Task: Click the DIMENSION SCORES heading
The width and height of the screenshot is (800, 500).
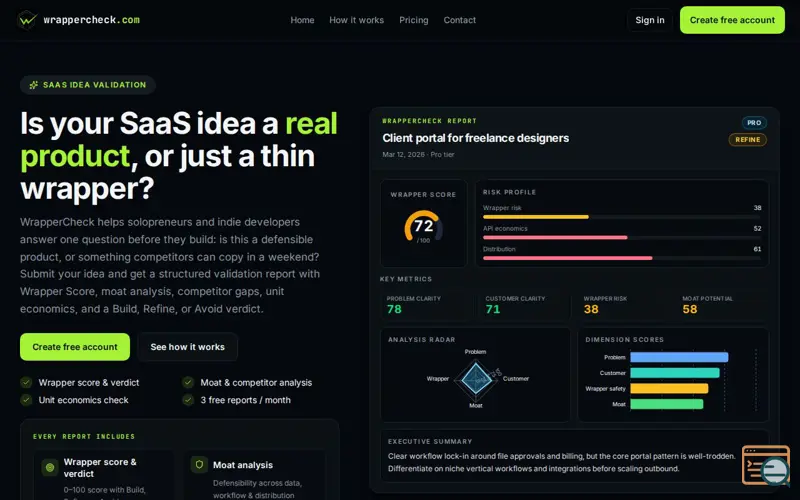Action: point(624,339)
